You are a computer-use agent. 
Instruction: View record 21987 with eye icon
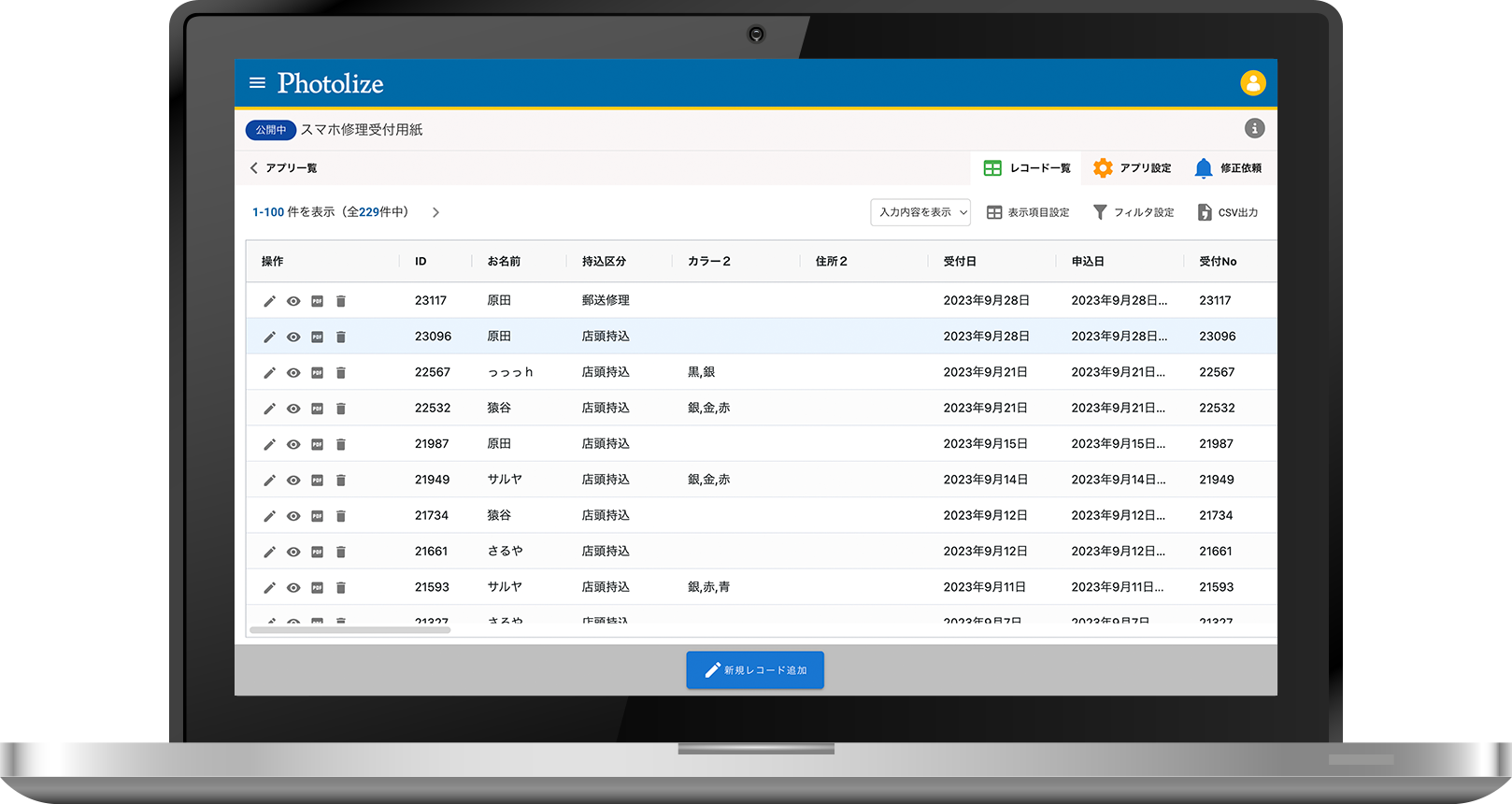(293, 444)
